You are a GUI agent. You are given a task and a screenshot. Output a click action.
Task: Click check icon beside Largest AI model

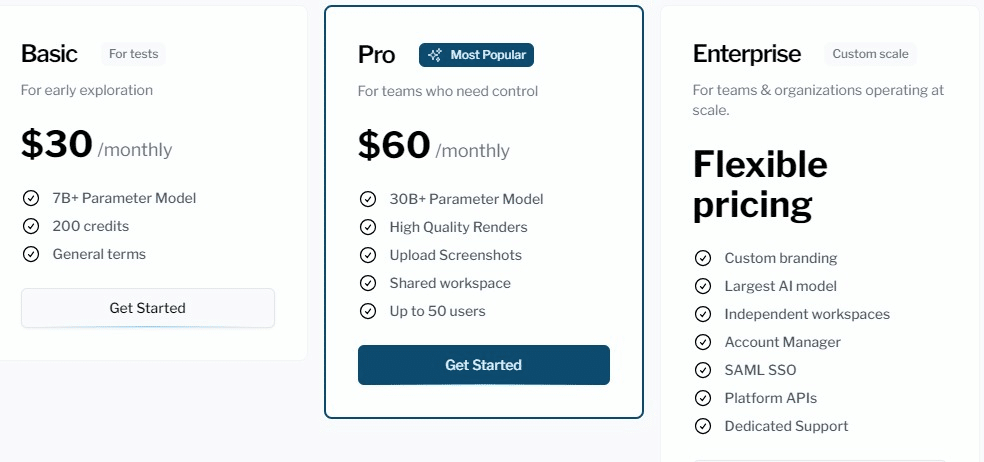point(702,286)
